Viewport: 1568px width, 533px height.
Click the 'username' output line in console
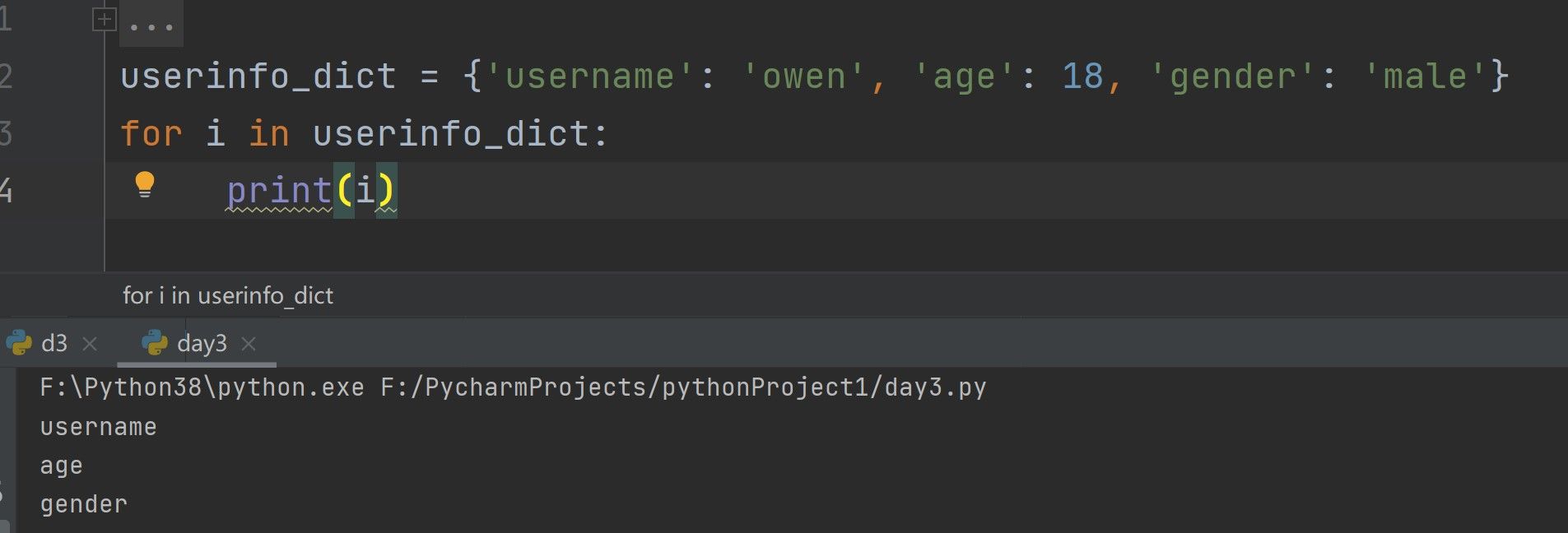point(98,427)
